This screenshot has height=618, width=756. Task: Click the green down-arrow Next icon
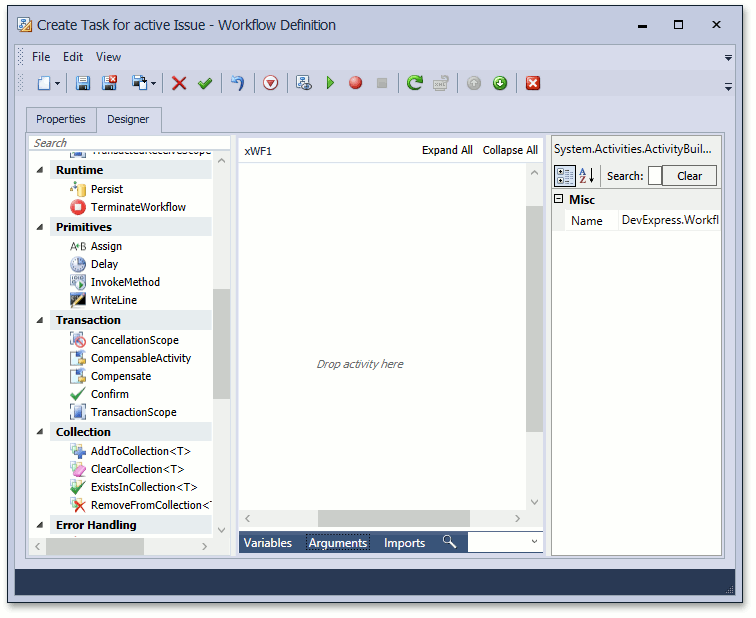[500, 83]
